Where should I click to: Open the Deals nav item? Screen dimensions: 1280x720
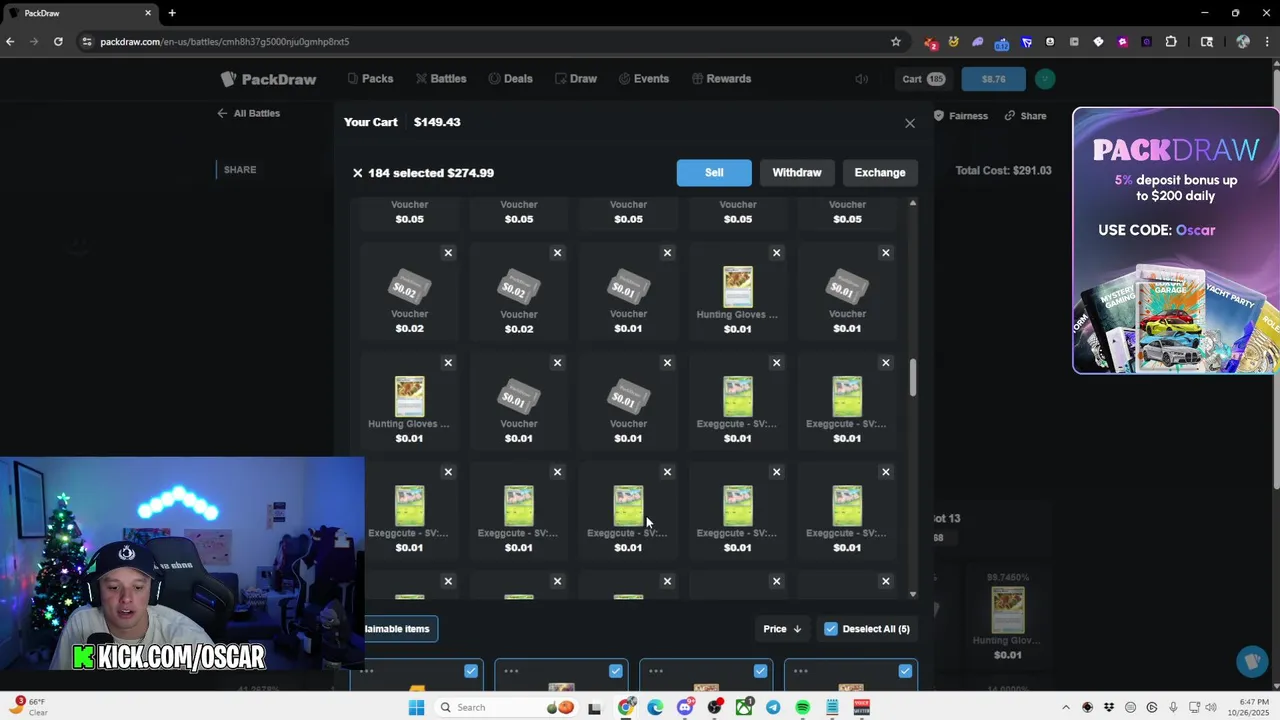510,79
